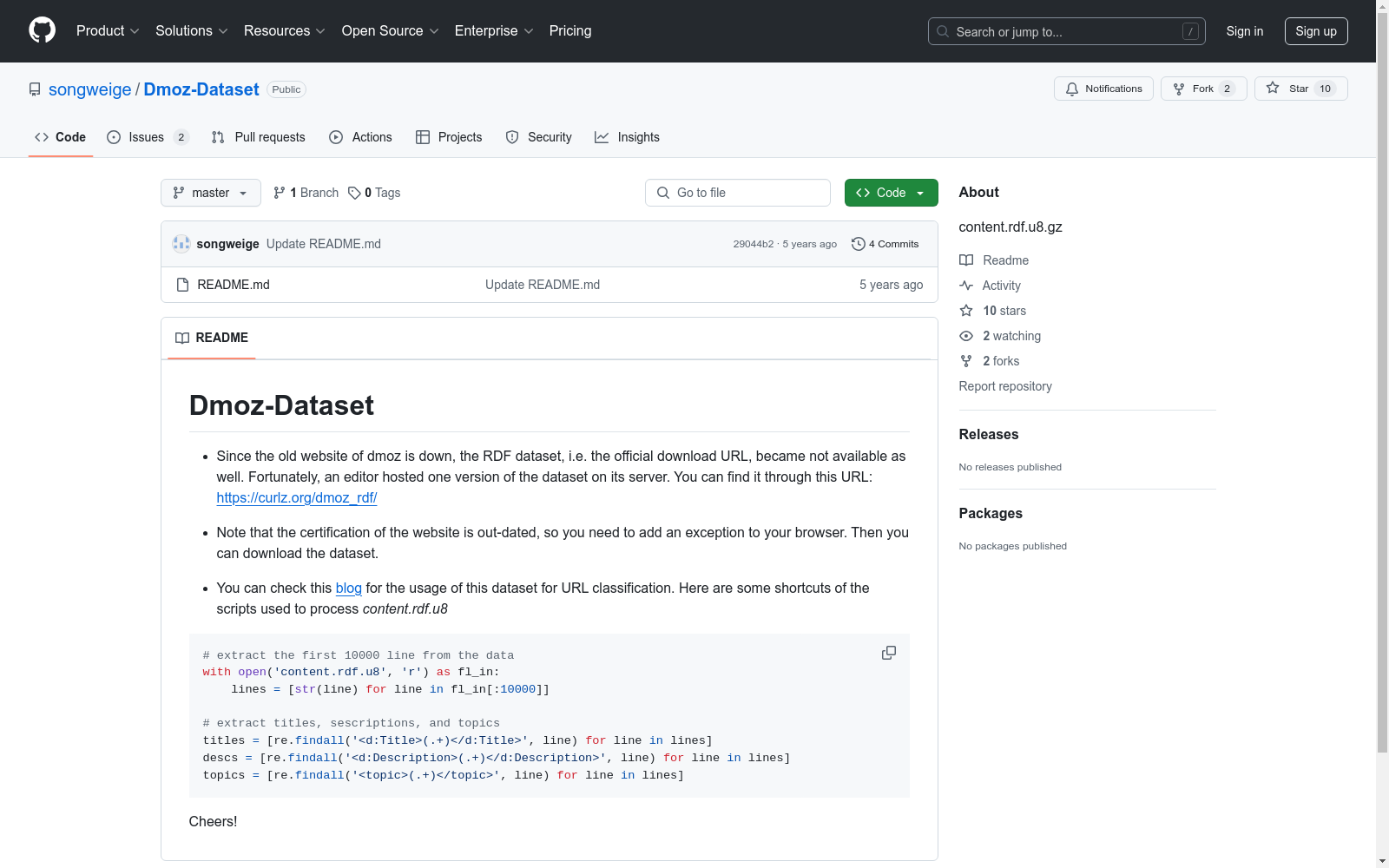Expand the Resources menu
Image resolution: width=1389 pixels, height=868 pixels.
(x=285, y=31)
